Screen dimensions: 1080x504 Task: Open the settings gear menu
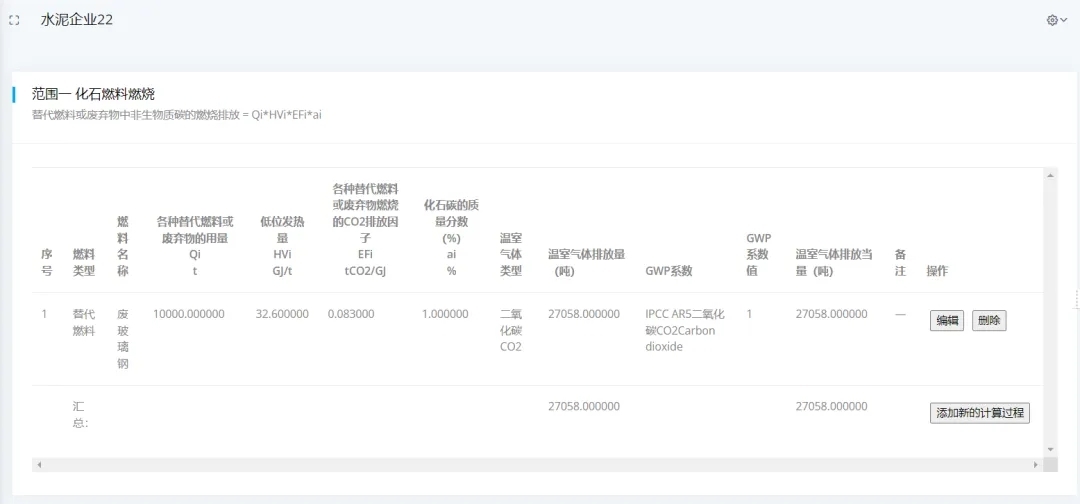click(x=1056, y=20)
